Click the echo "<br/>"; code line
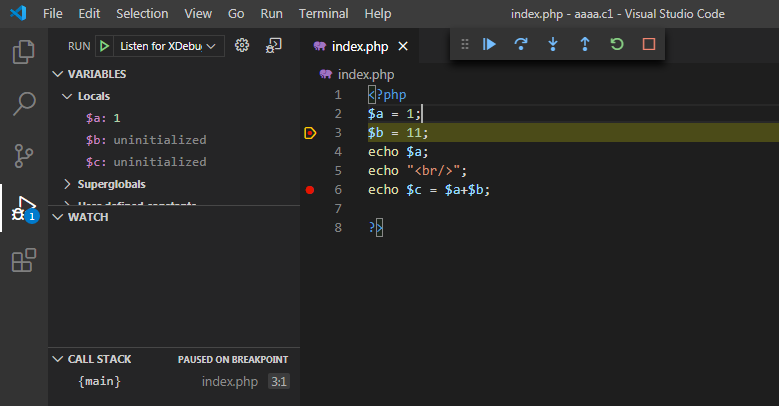 pos(417,170)
